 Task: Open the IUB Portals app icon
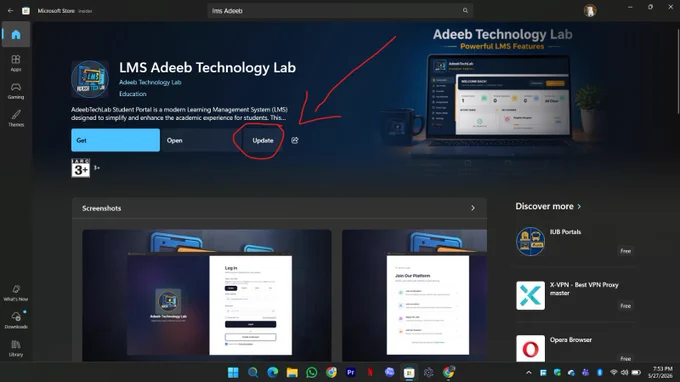(530, 242)
